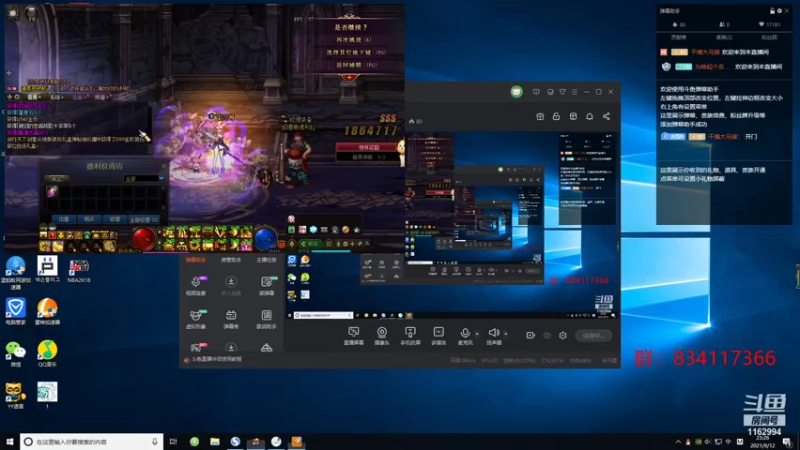Open the 电脑管家 desktop icon
800x450 pixels.
15,312
